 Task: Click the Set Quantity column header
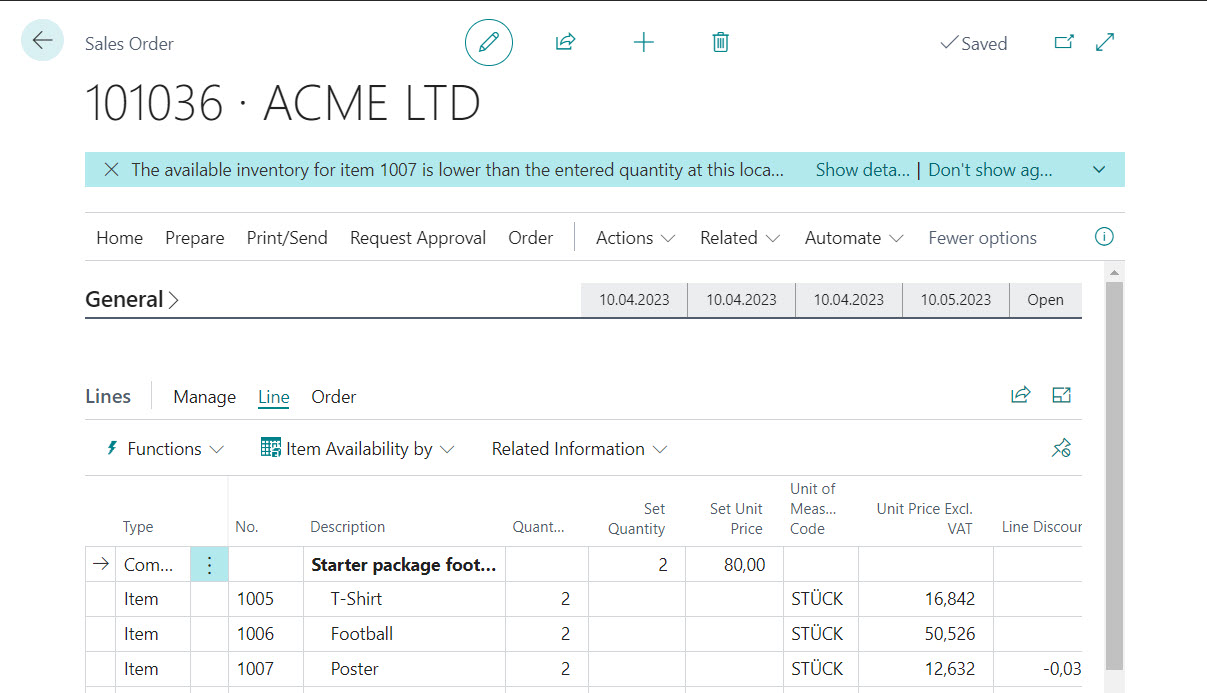point(637,518)
